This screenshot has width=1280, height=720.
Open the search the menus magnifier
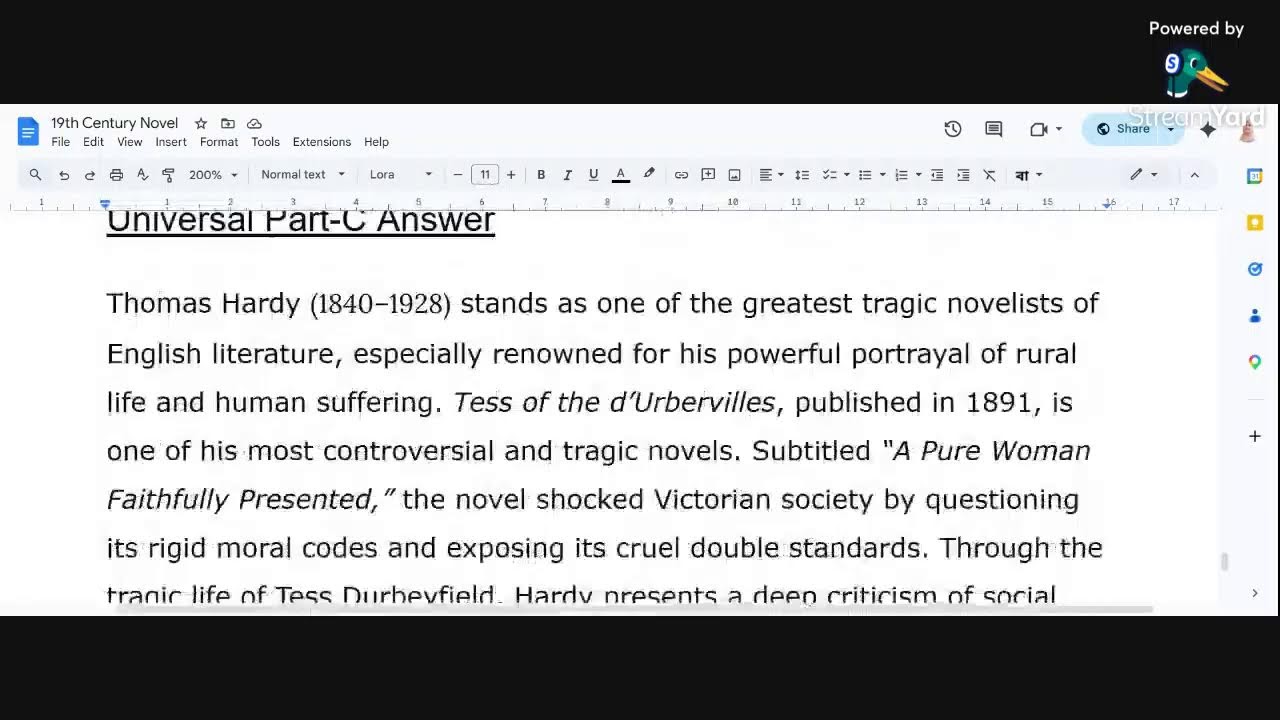pyautogui.click(x=36, y=175)
